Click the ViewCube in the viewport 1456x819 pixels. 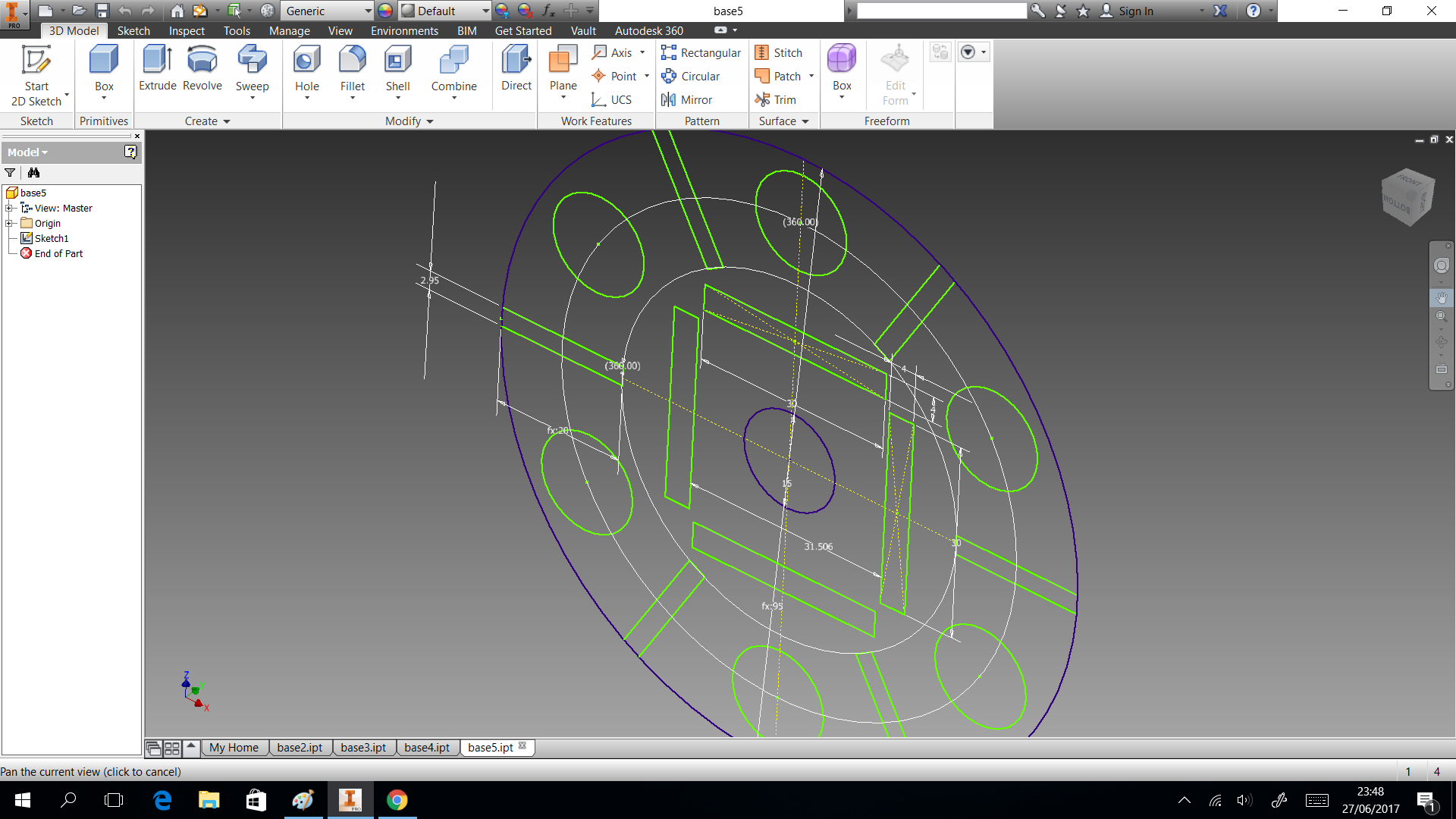[x=1407, y=197]
